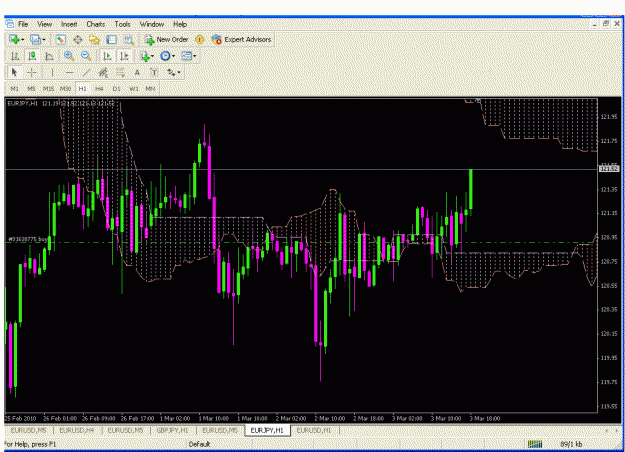Click the New Order button
The image size is (625, 452).
coord(167,39)
